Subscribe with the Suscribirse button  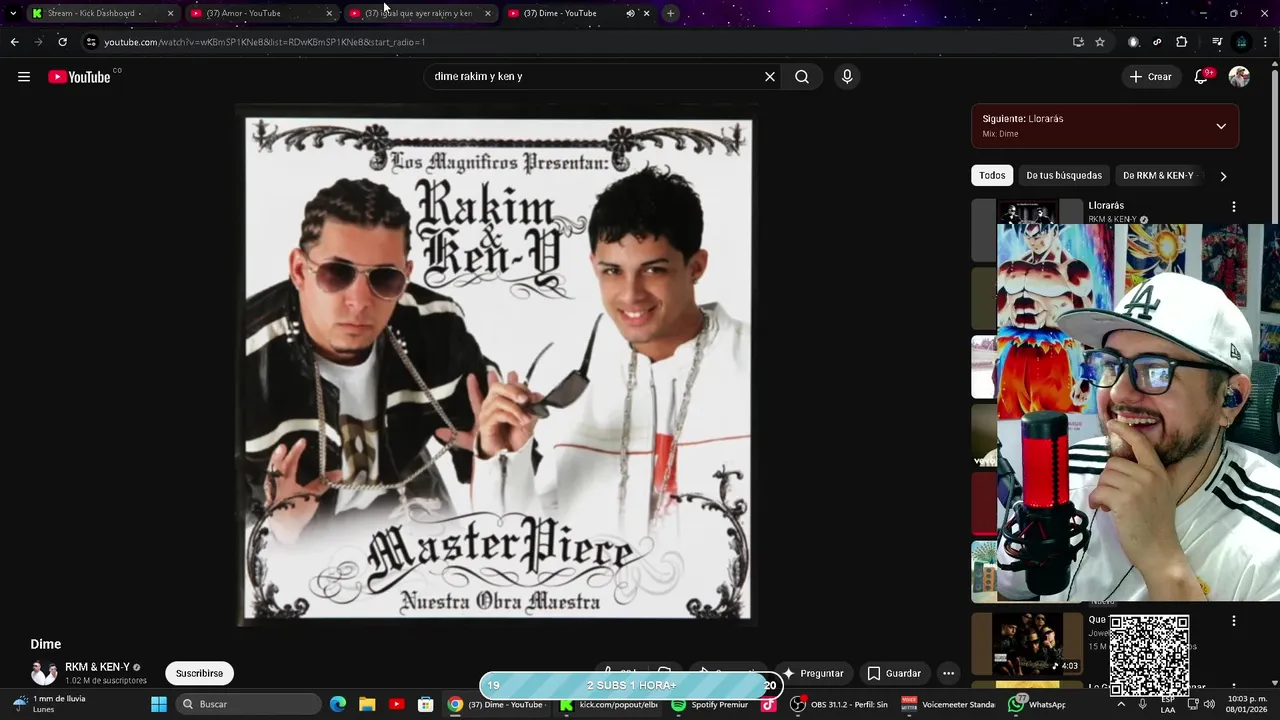[x=199, y=673]
